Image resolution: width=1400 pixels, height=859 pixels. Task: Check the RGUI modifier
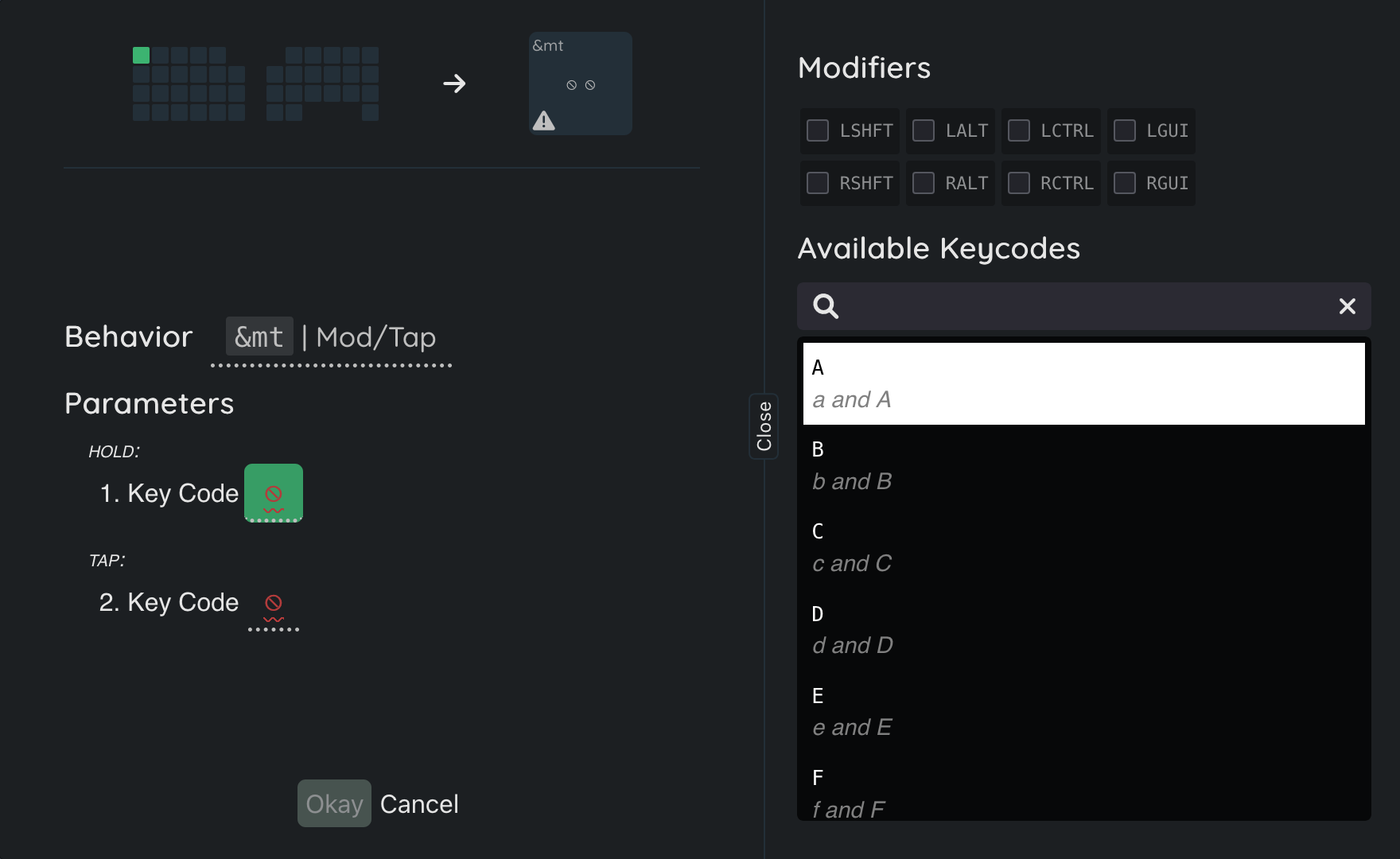coord(1125,183)
